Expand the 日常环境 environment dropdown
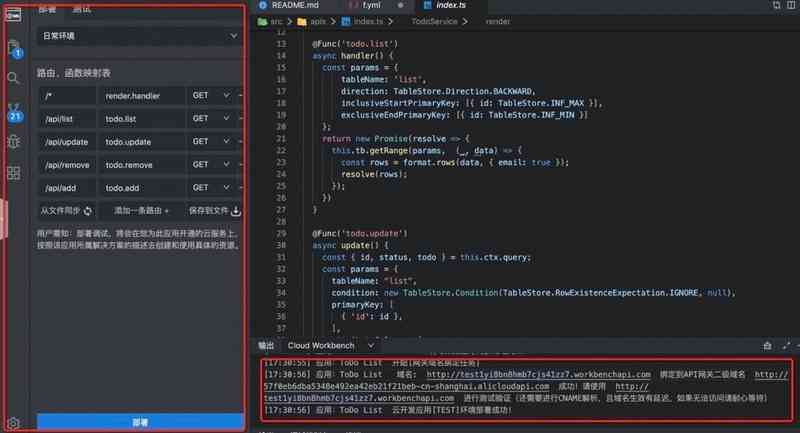 [x=139, y=36]
